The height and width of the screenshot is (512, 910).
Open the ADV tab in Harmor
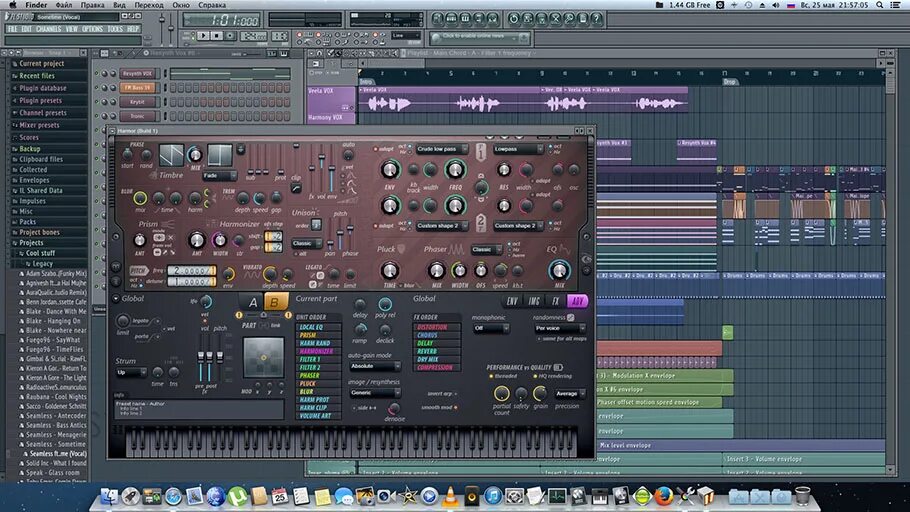tap(577, 301)
